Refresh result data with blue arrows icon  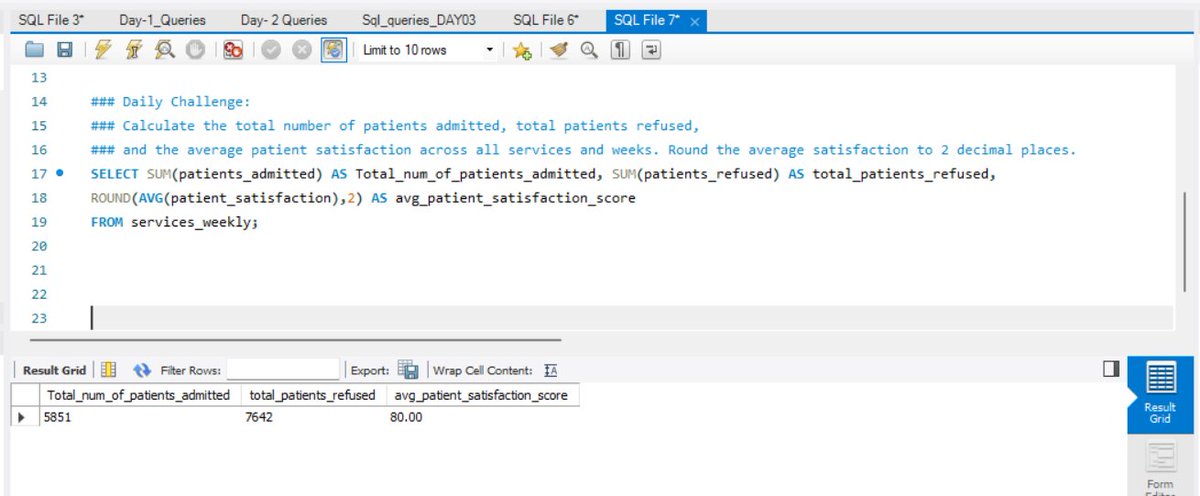click(142, 370)
